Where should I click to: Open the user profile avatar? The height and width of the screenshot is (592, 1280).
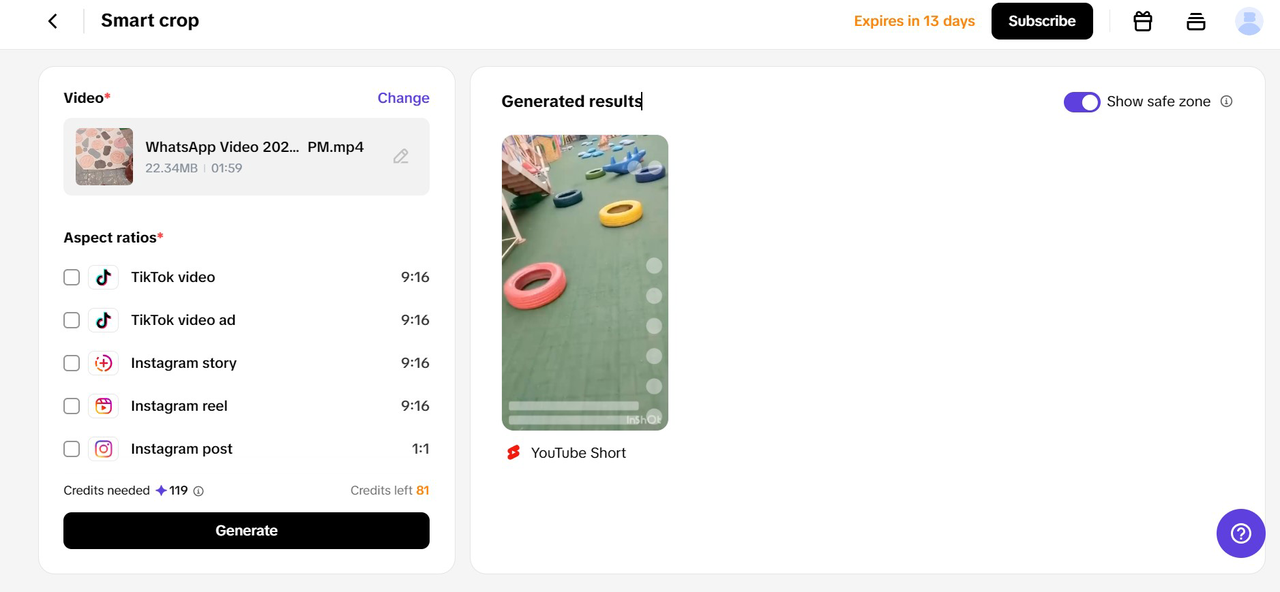click(x=1249, y=21)
